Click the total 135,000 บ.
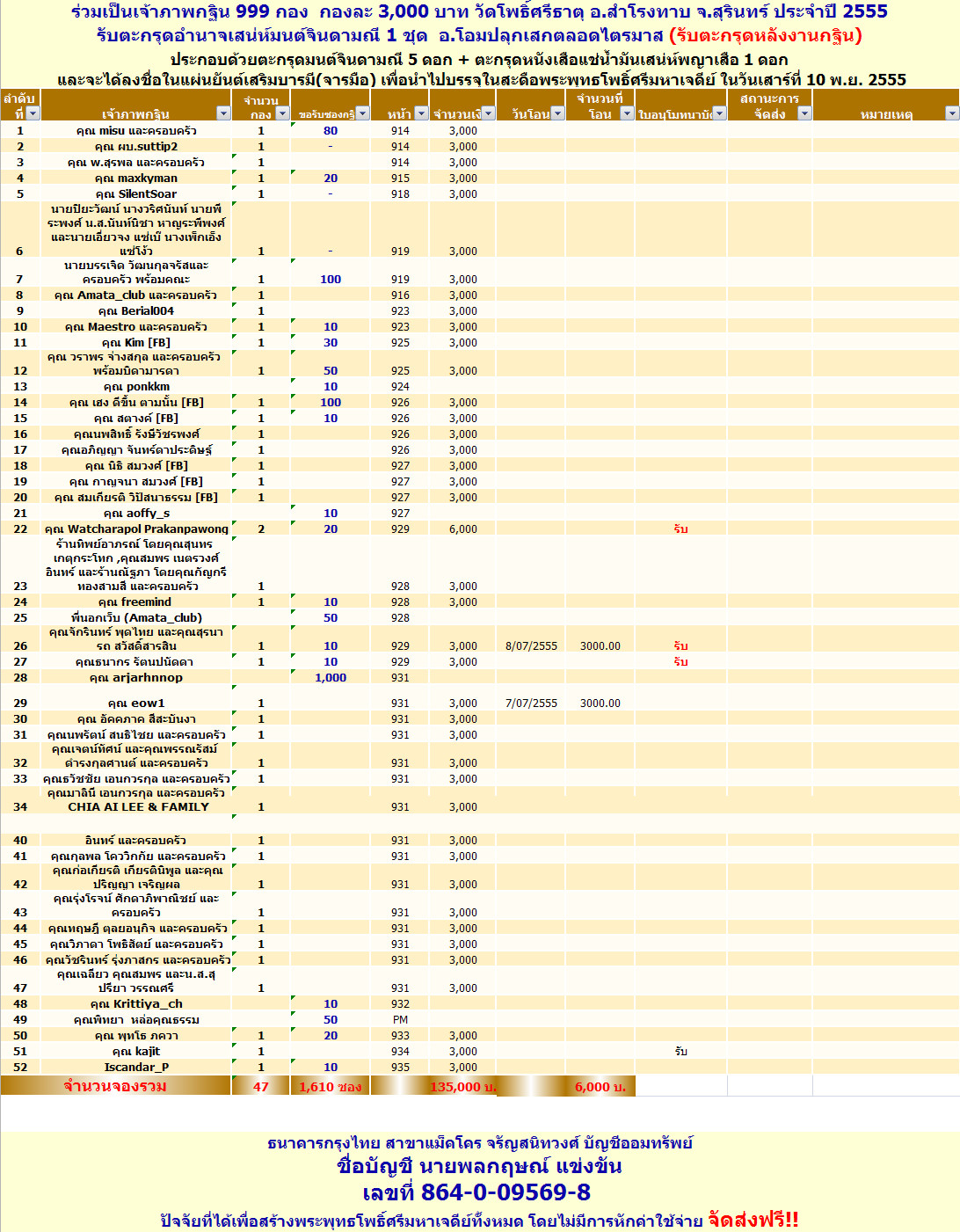960x1232 pixels. pos(463,1087)
